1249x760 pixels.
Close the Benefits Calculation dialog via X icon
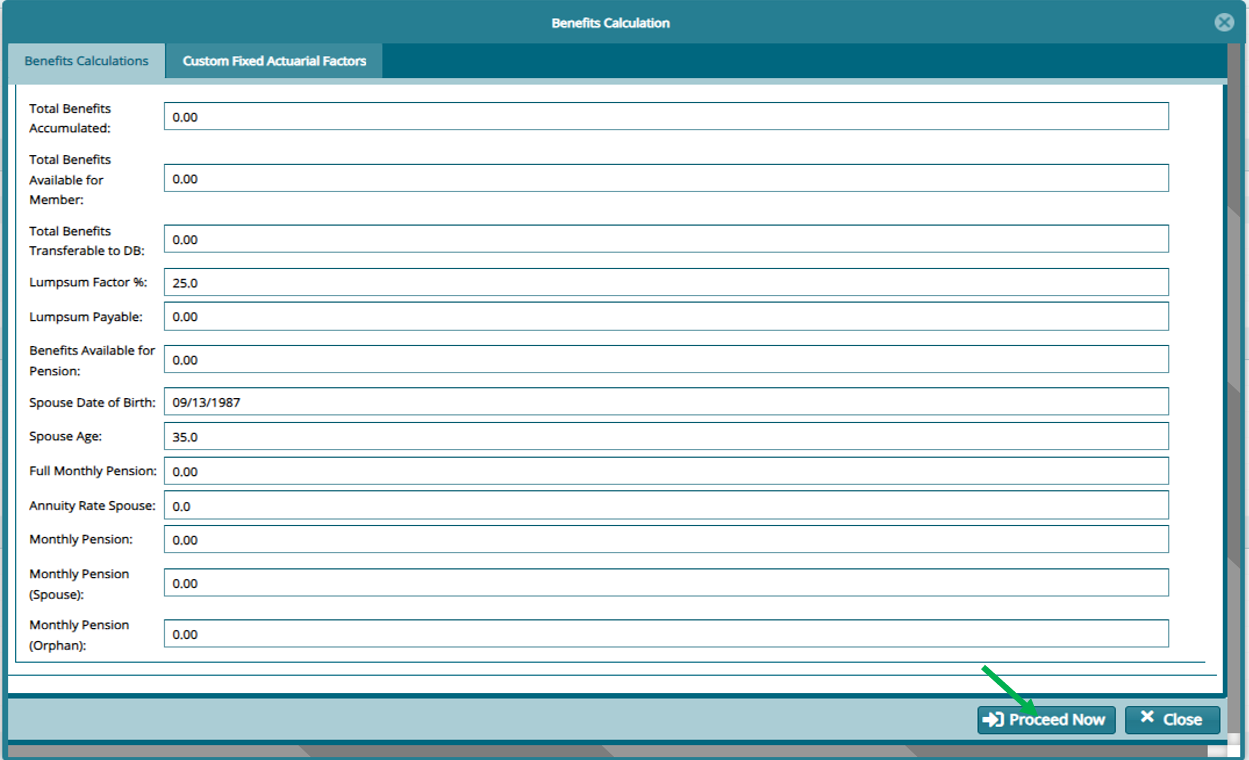(x=1223, y=23)
